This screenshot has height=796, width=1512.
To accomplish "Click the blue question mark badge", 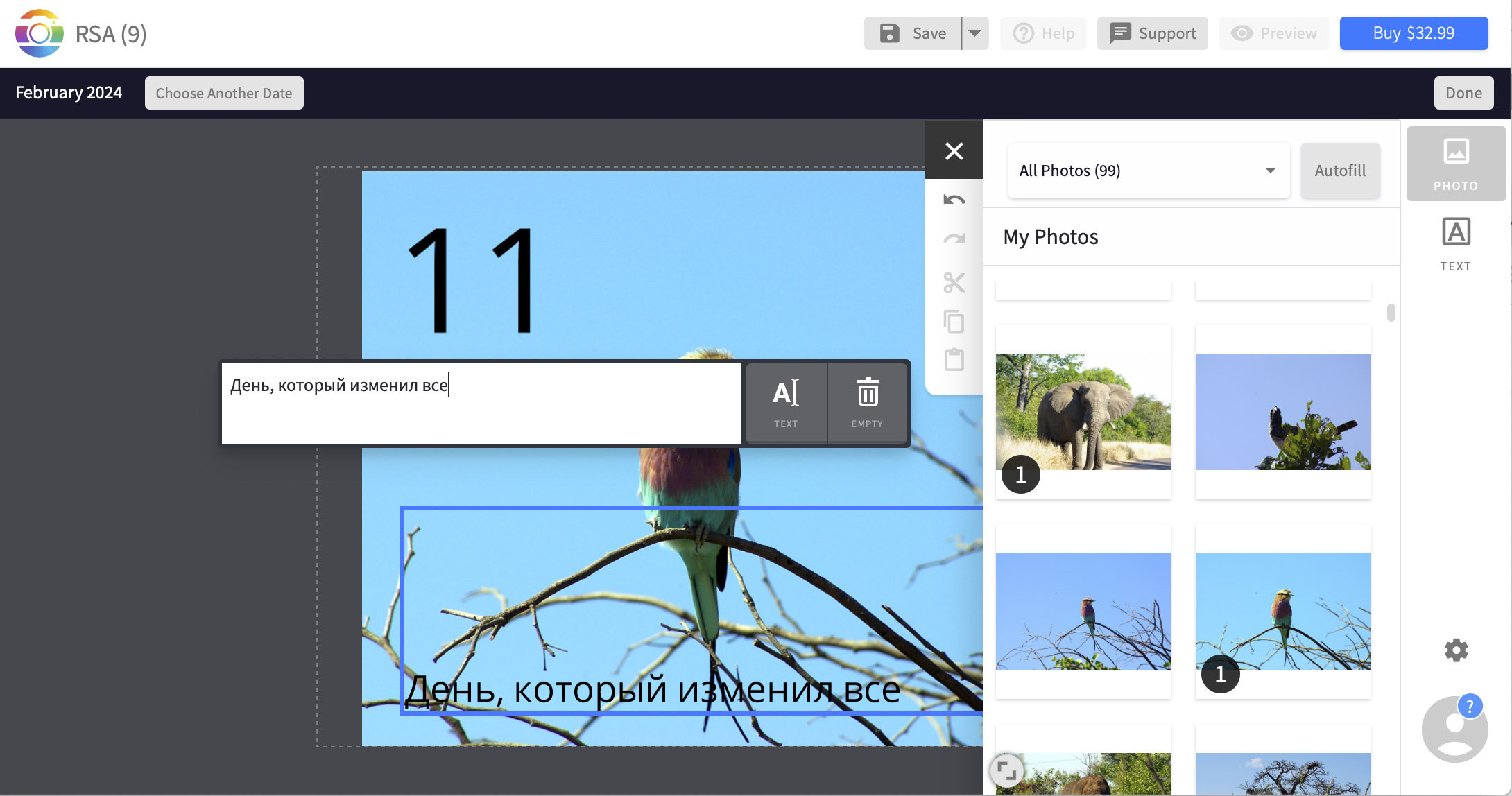I will click(1470, 707).
